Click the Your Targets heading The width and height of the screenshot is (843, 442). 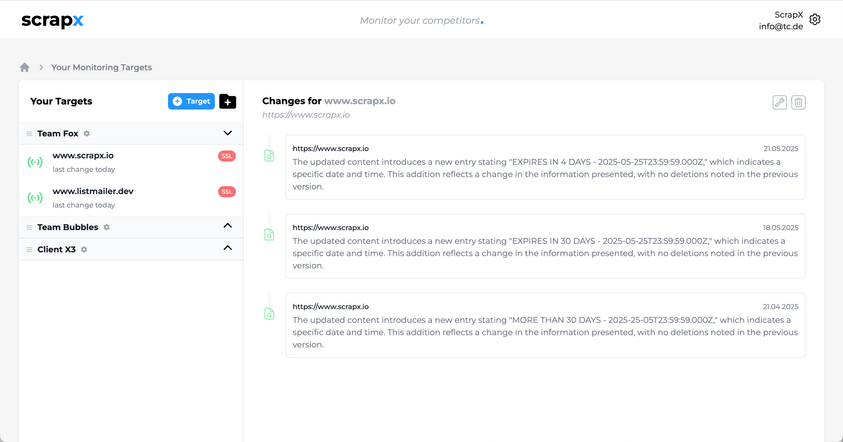[x=61, y=101]
